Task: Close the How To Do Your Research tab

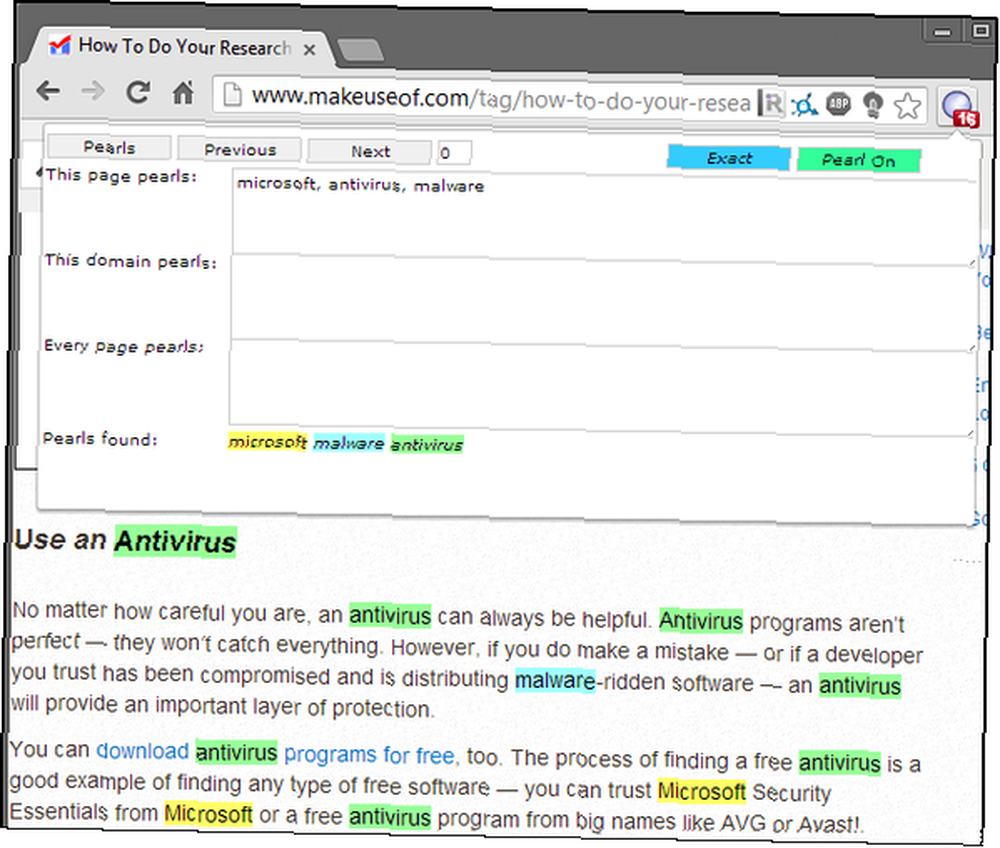Action: (309, 49)
